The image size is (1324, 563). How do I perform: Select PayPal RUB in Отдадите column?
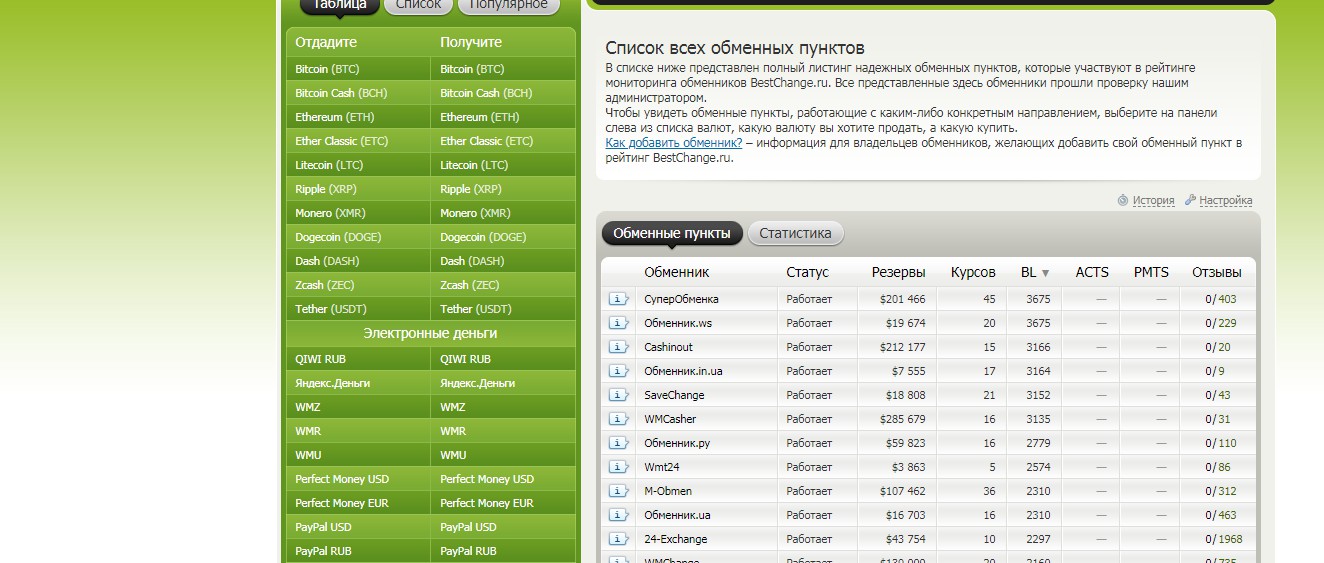(358, 551)
